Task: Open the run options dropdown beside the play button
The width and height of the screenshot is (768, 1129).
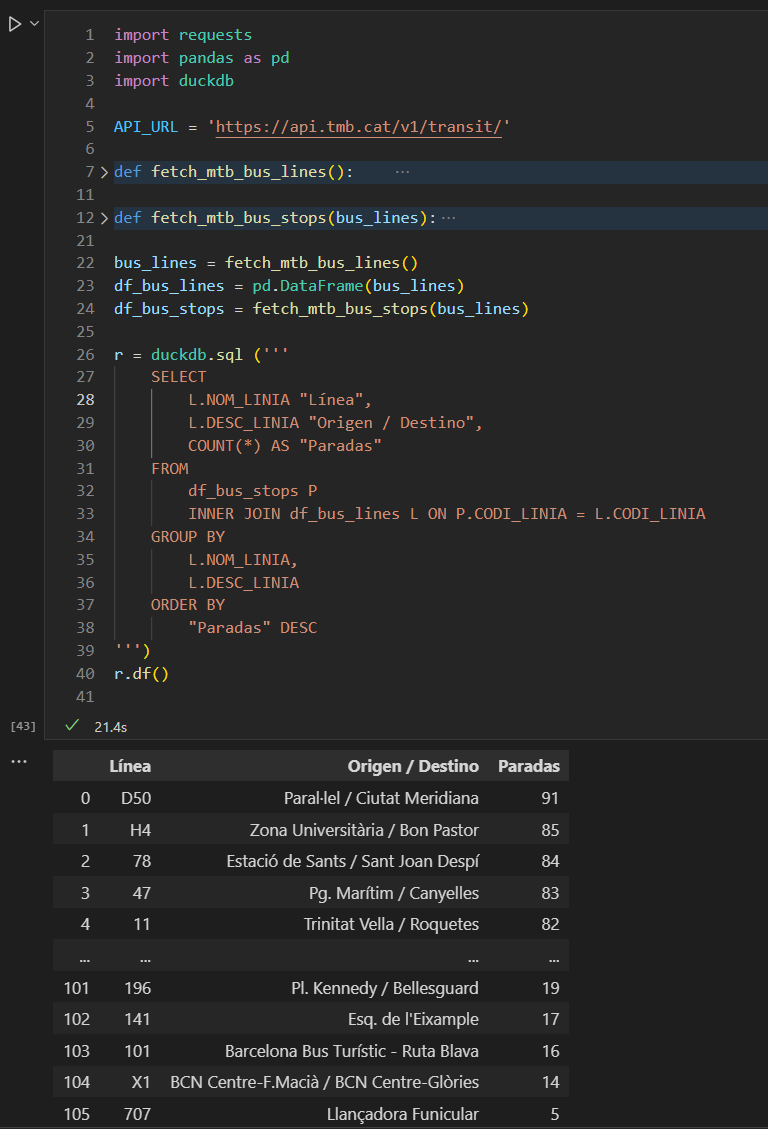Action: (x=33, y=24)
